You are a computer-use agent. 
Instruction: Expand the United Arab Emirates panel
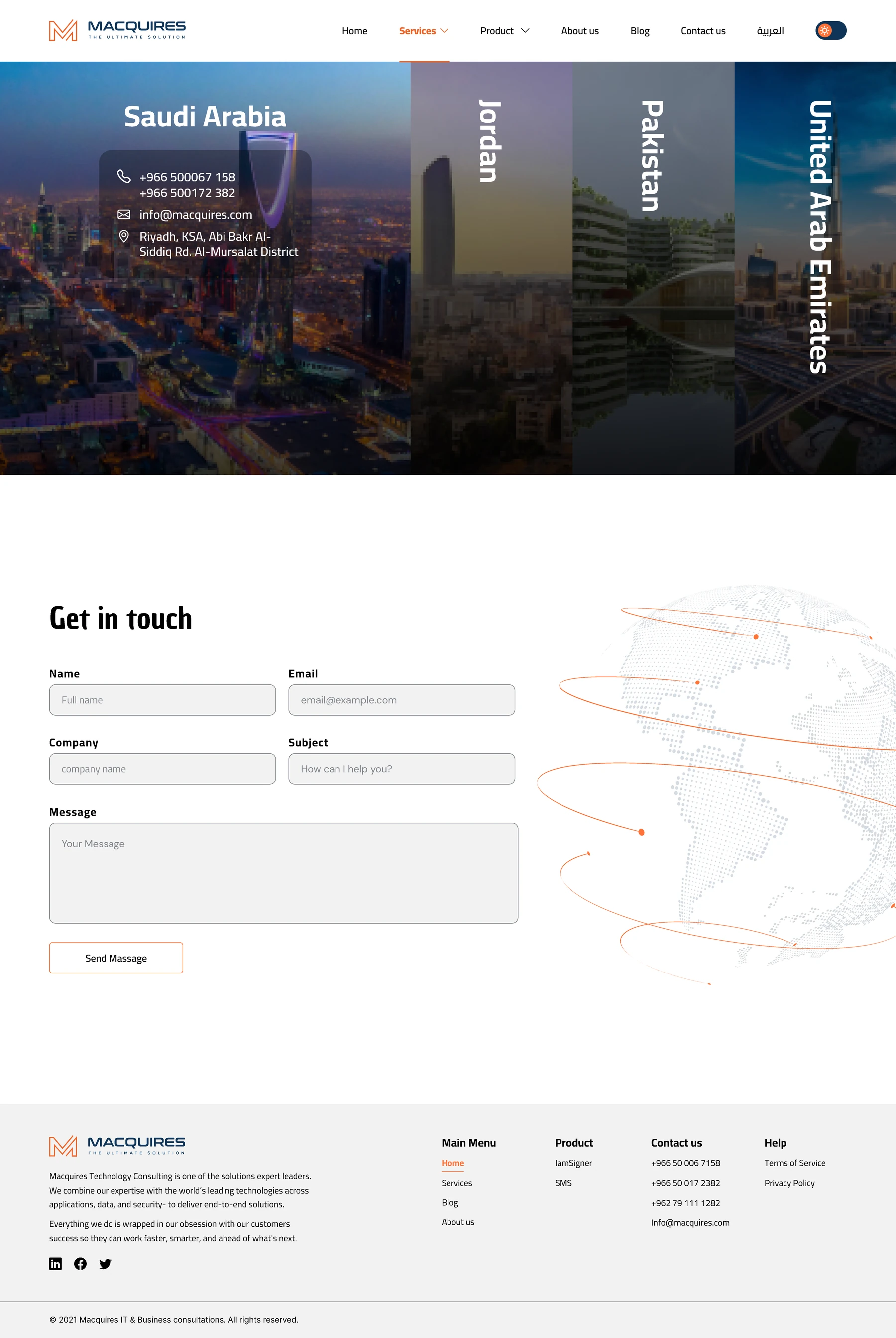[815, 268]
